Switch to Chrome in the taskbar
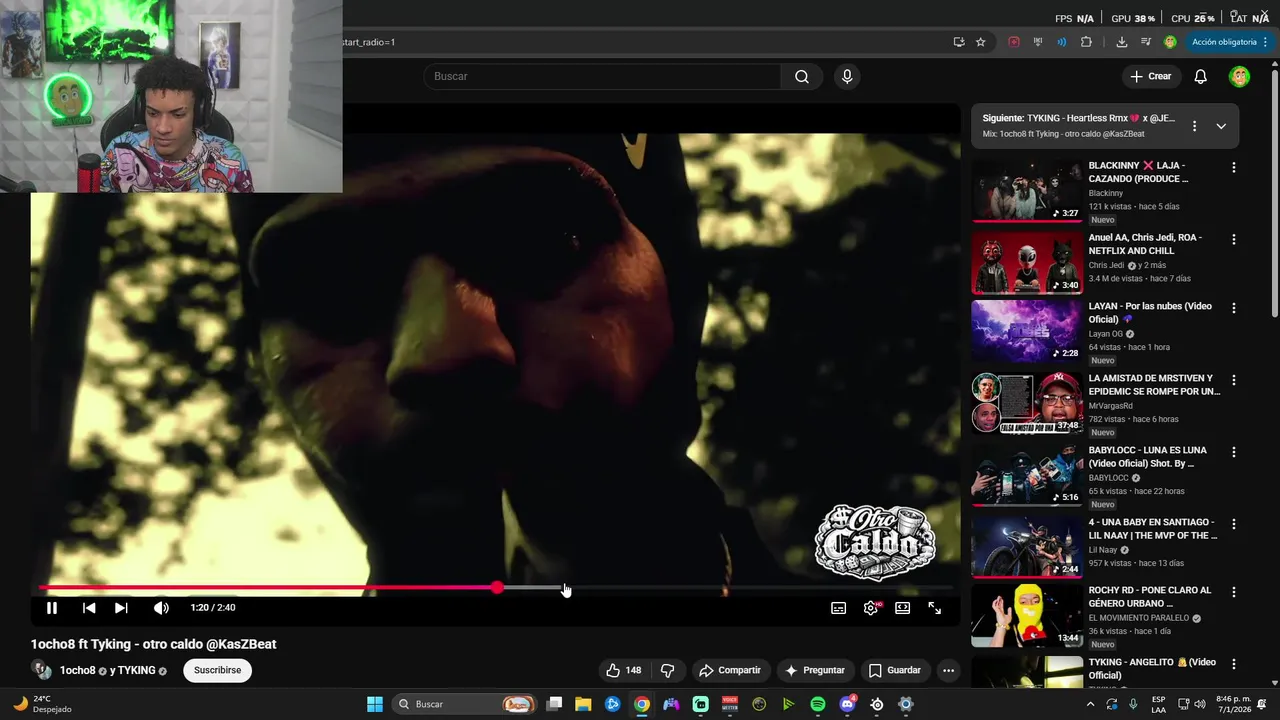Screen dimensions: 1280x720 [x=642, y=704]
